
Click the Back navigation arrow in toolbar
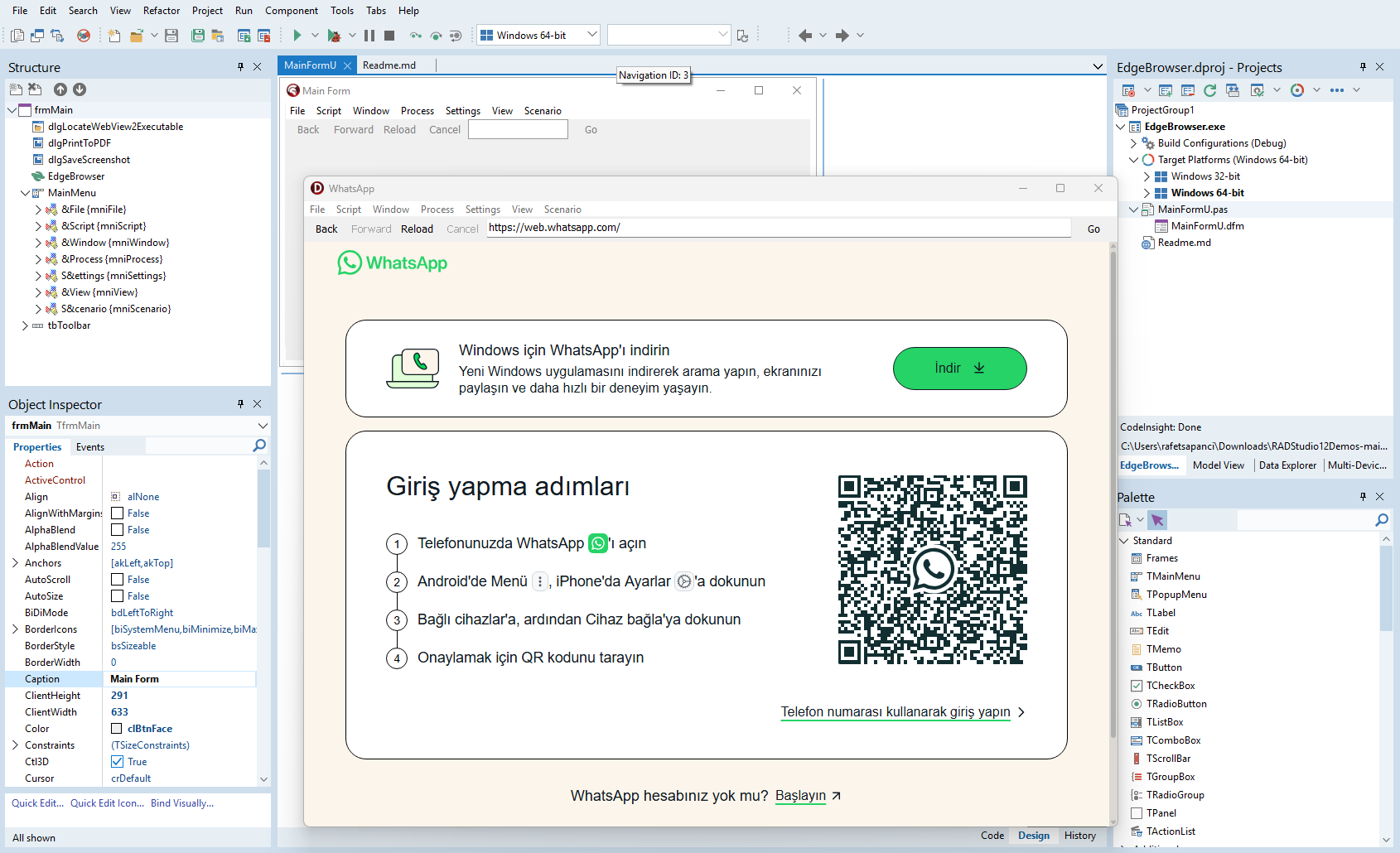(805, 36)
